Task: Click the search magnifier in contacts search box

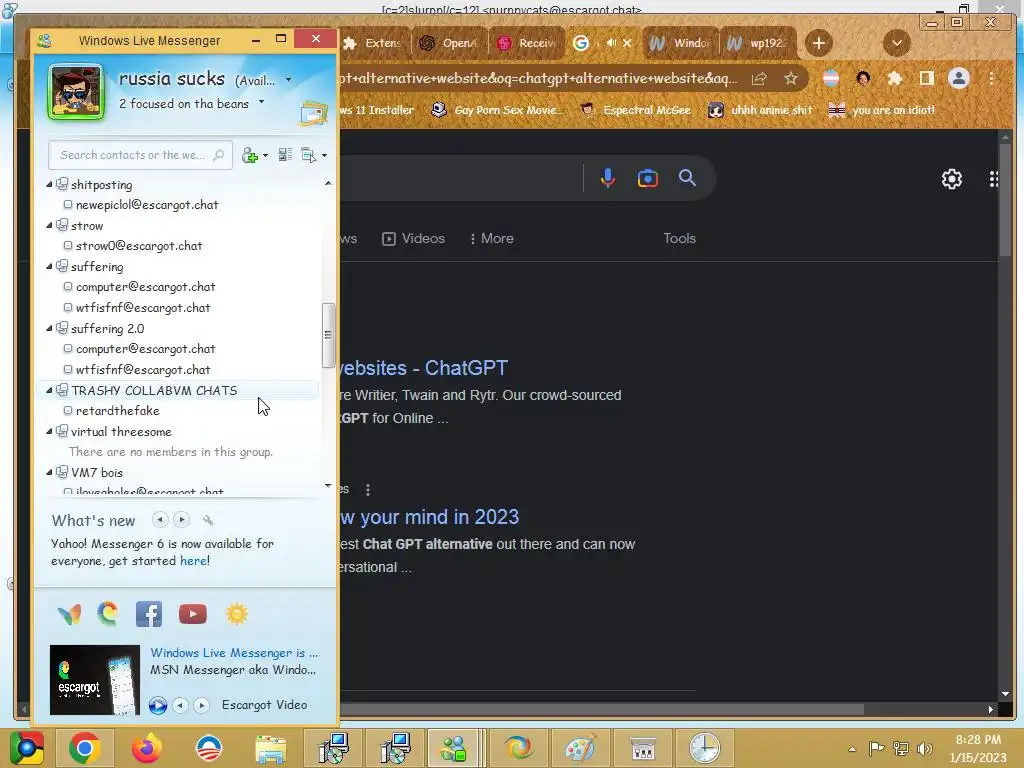Action: pos(219,155)
